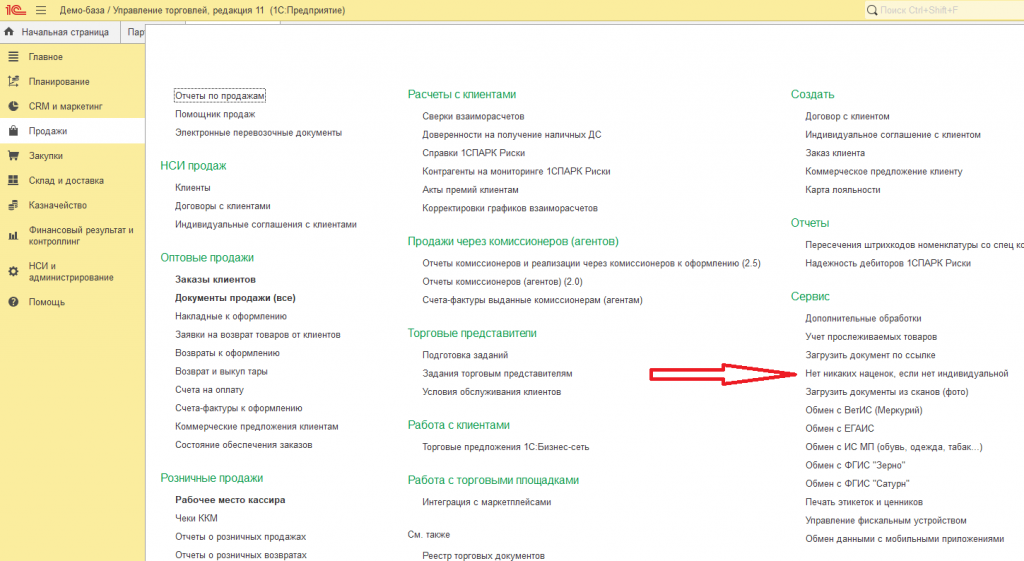Image resolution: width=1024 pixels, height=561 pixels.
Task: Create Договор с клиентом
Action: pyautogui.click(x=847, y=116)
